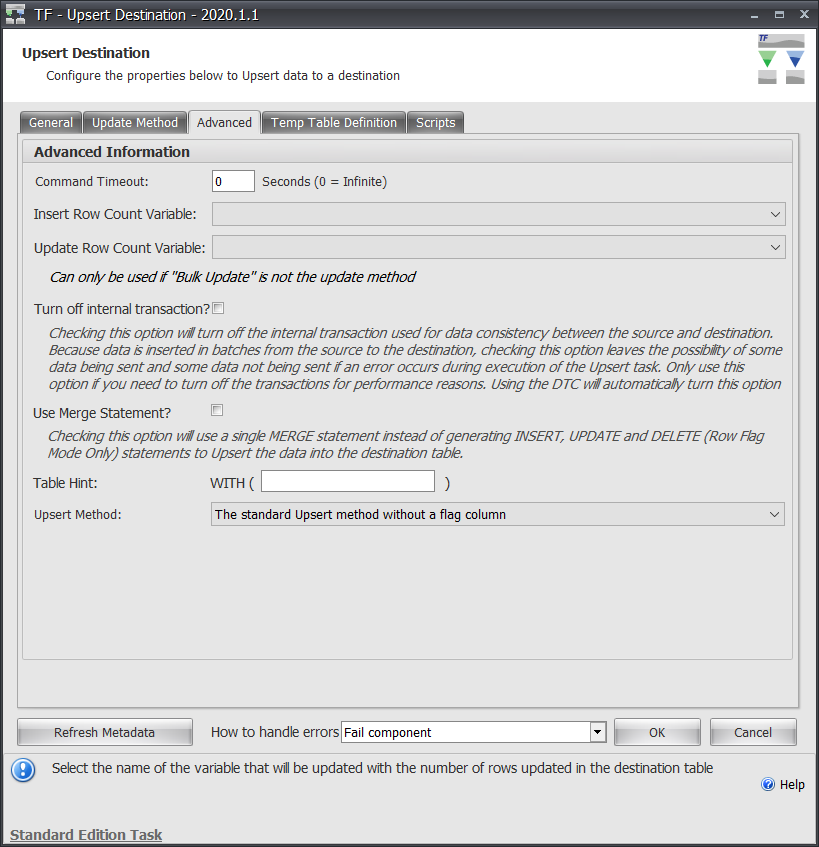Click inside the Command Timeout field
Image resolution: width=819 pixels, height=847 pixels.
pos(233,181)
